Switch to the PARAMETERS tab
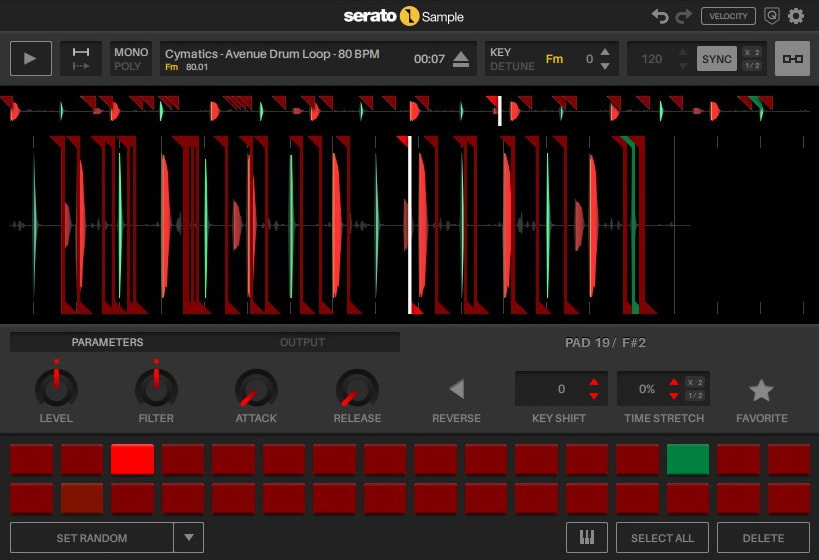Viewport: 819px width, 560px height. tap(107, 342)
